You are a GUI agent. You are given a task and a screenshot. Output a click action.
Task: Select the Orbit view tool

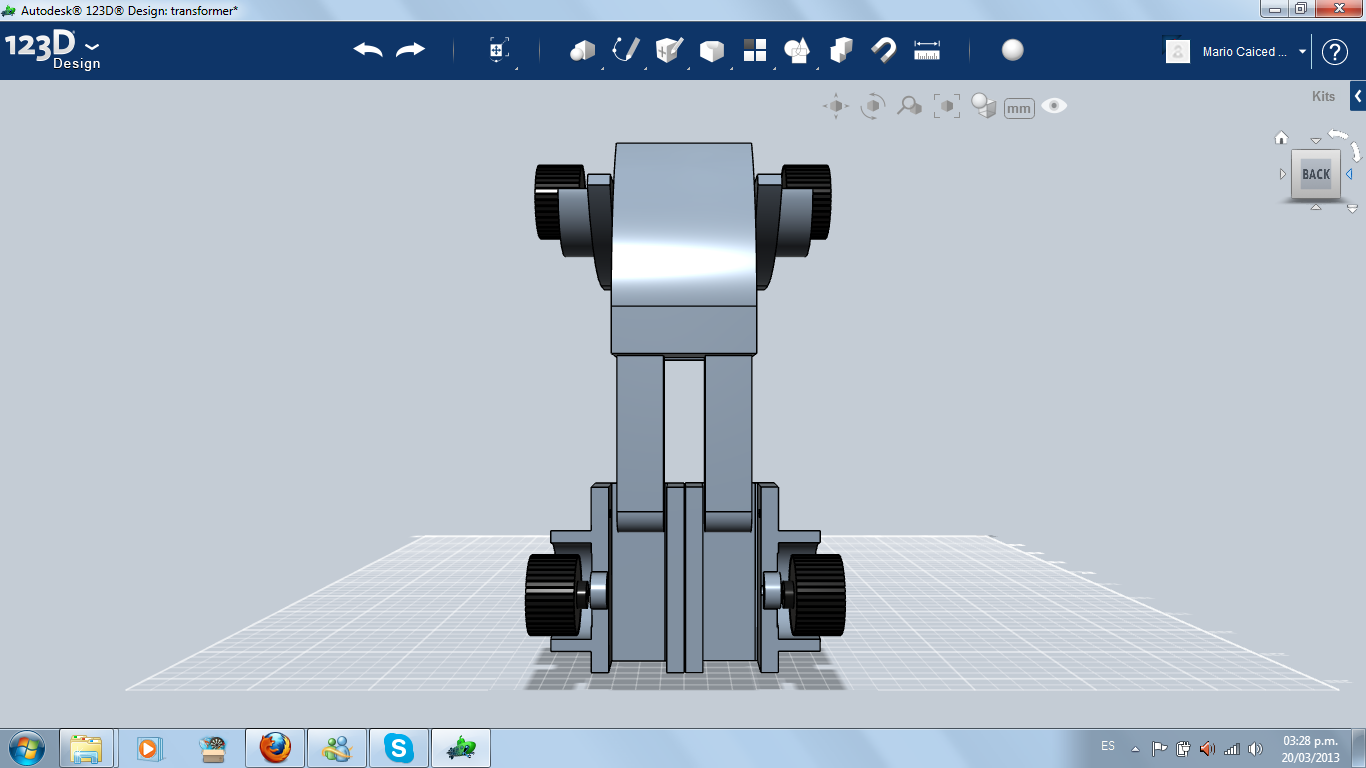tap(873, 106)
